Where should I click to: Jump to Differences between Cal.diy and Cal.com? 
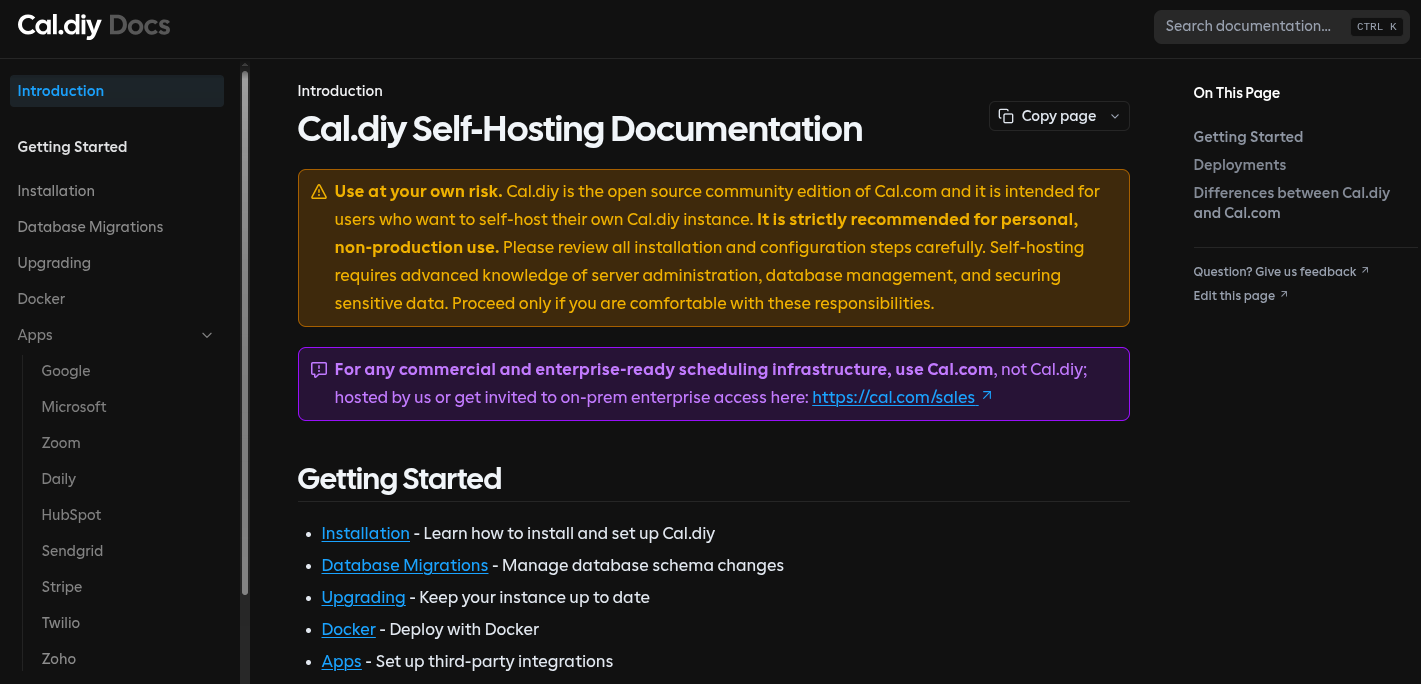coord(1291,203)
